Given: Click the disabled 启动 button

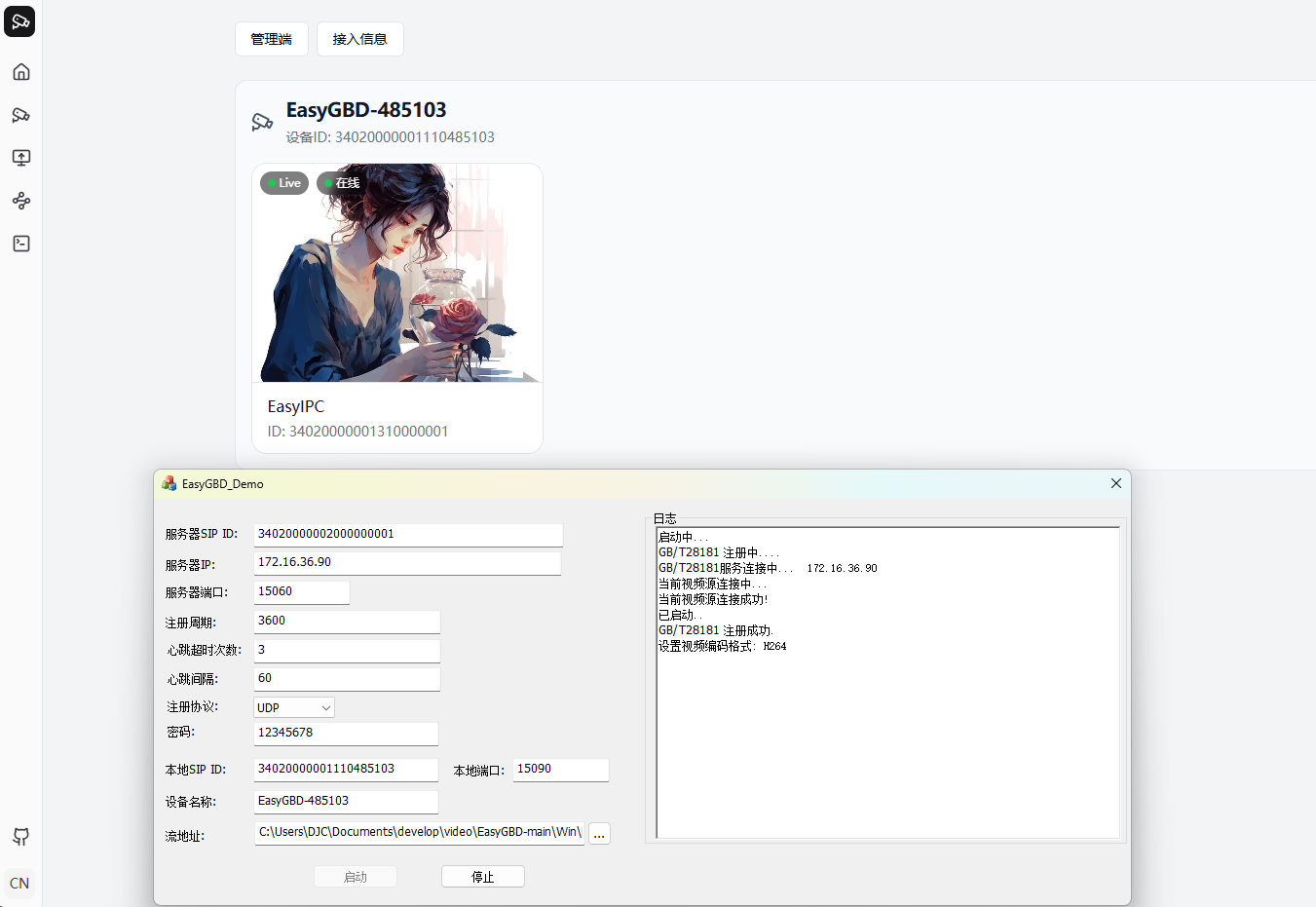Looking at the screenshot, I should 356,877.
